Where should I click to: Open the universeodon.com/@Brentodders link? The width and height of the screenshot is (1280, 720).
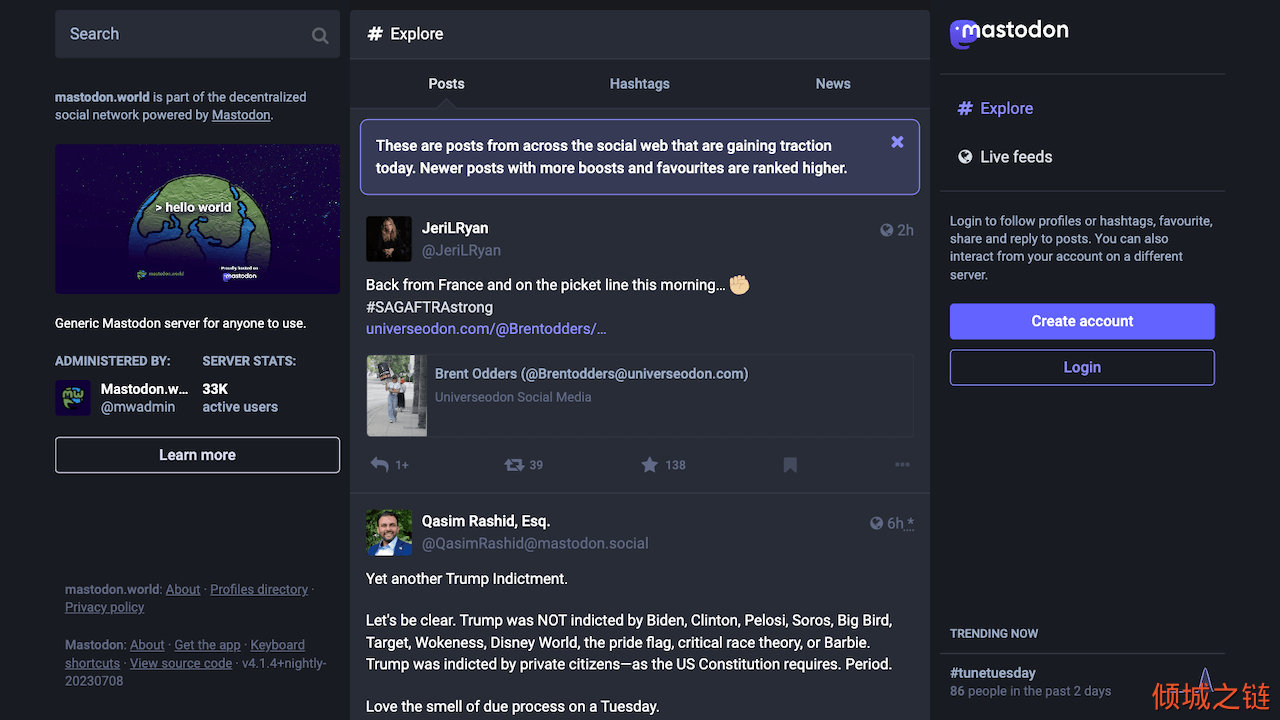pyautogui.click(x=486, y=329)
